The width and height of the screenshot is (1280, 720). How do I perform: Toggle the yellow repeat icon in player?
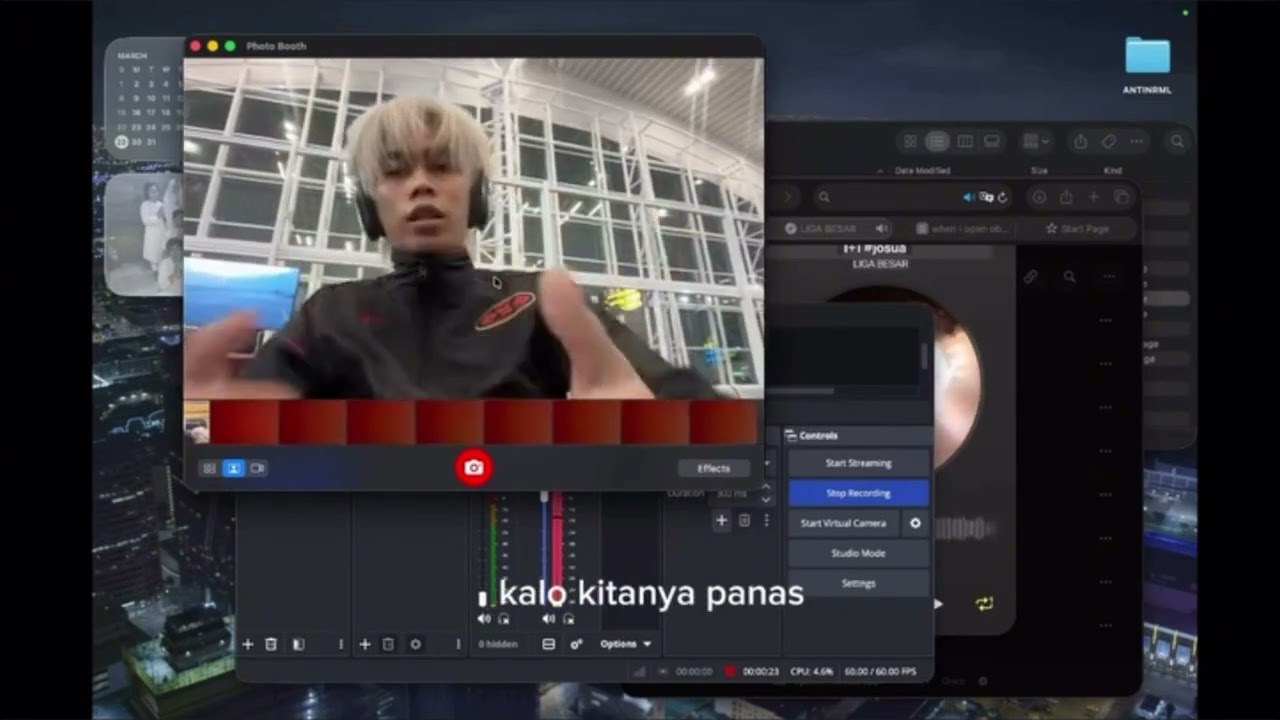pyautogui.click(x=984, y=604)
